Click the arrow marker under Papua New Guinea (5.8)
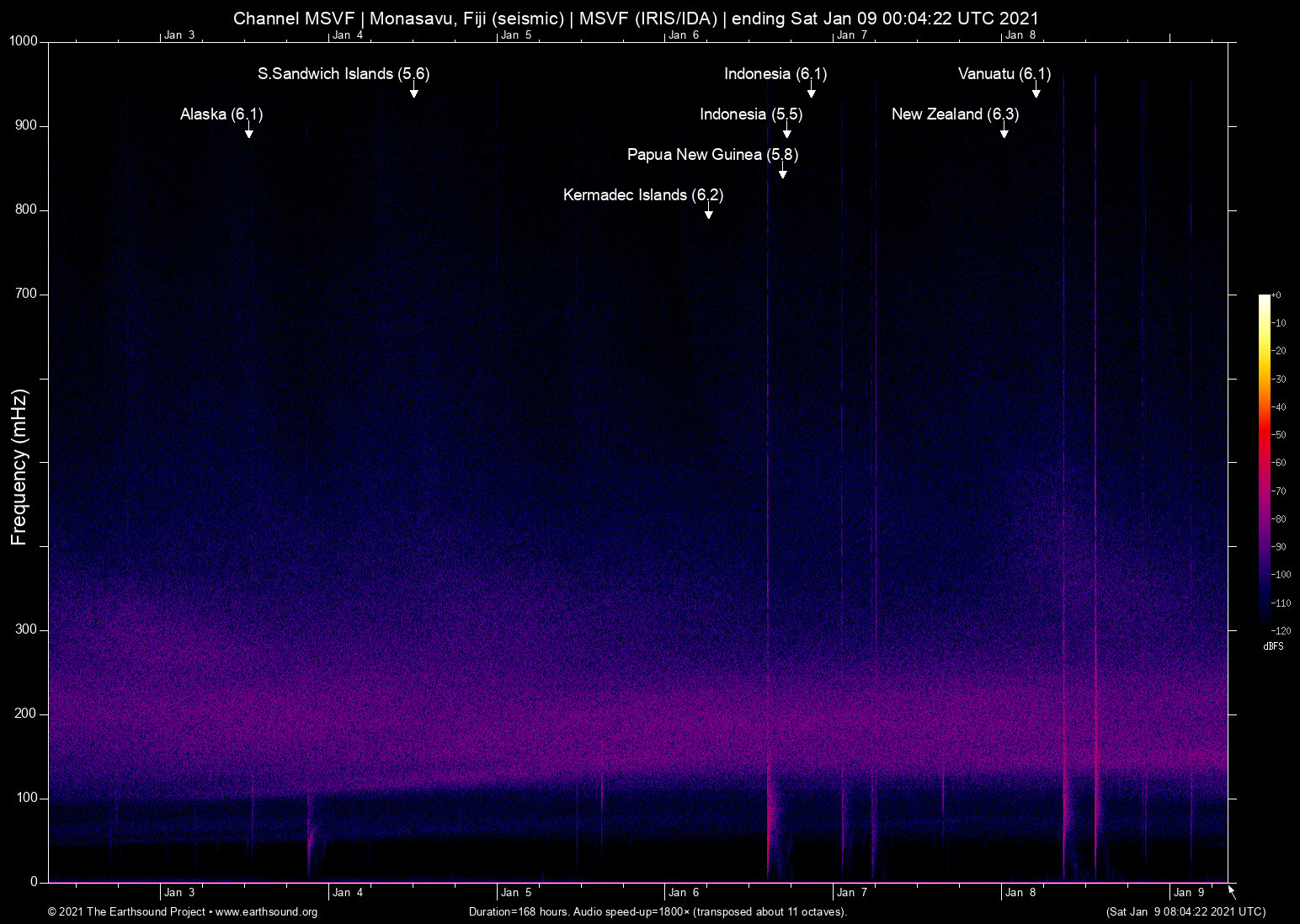Image resolution: width=1300 pixels, height=924 pixels. 783,172
